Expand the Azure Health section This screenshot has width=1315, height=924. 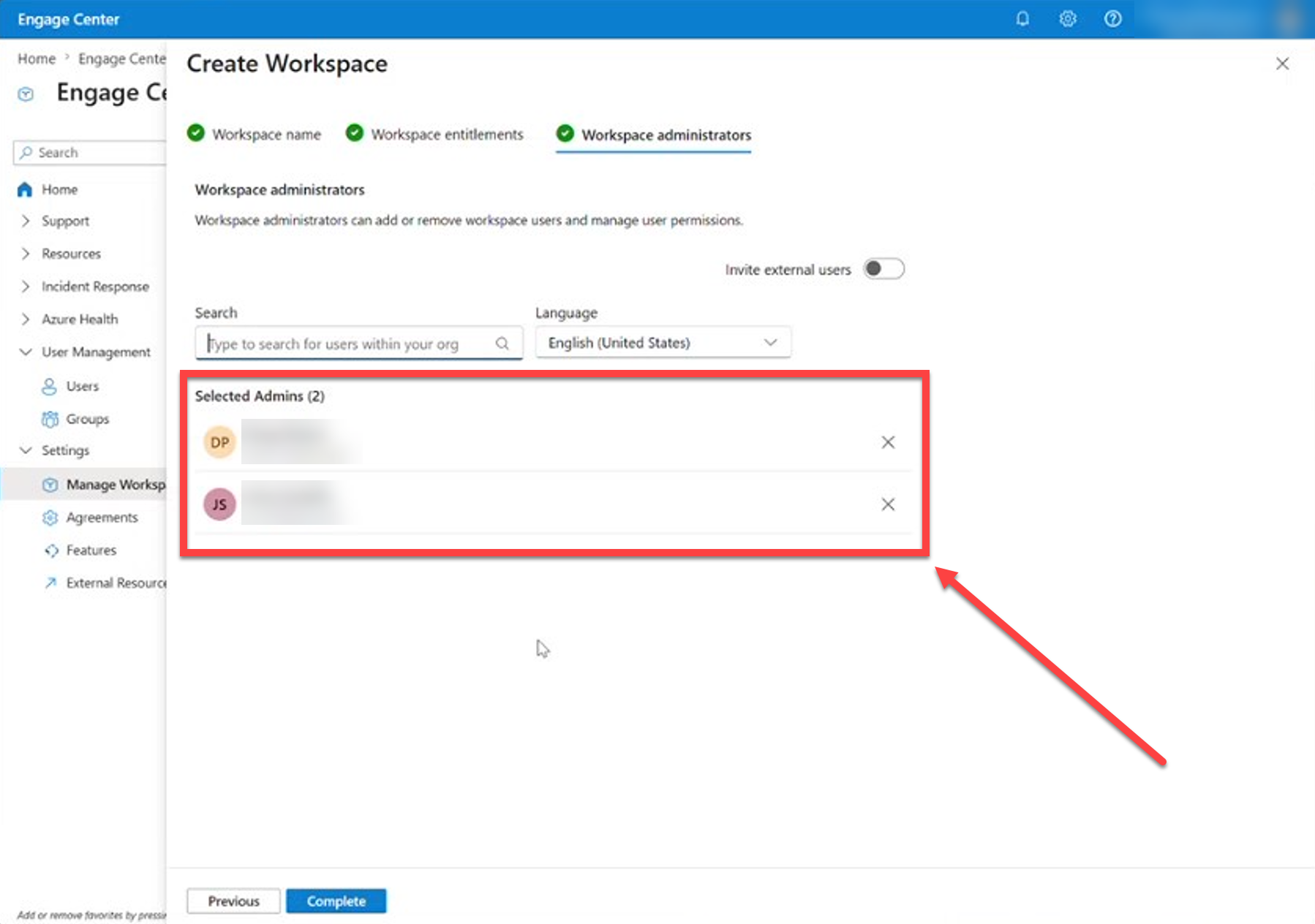point(26,319)
